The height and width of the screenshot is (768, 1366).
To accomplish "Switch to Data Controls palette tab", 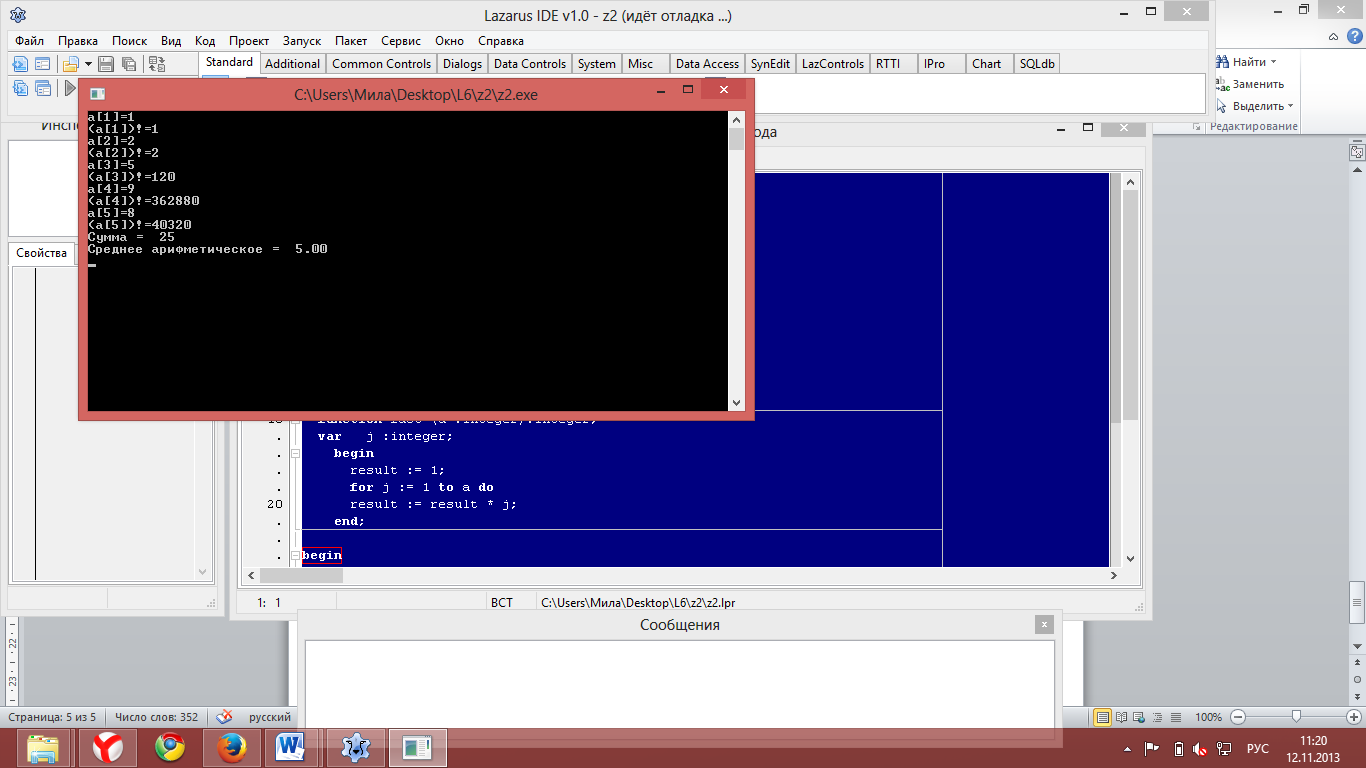I will point(530,63).
